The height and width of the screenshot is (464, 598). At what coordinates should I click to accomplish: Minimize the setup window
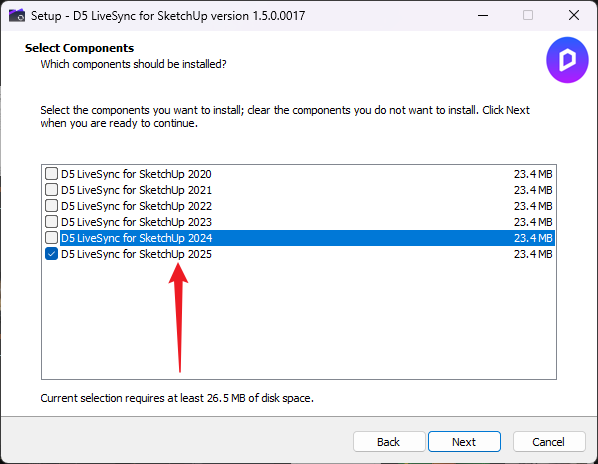[483, 16]
